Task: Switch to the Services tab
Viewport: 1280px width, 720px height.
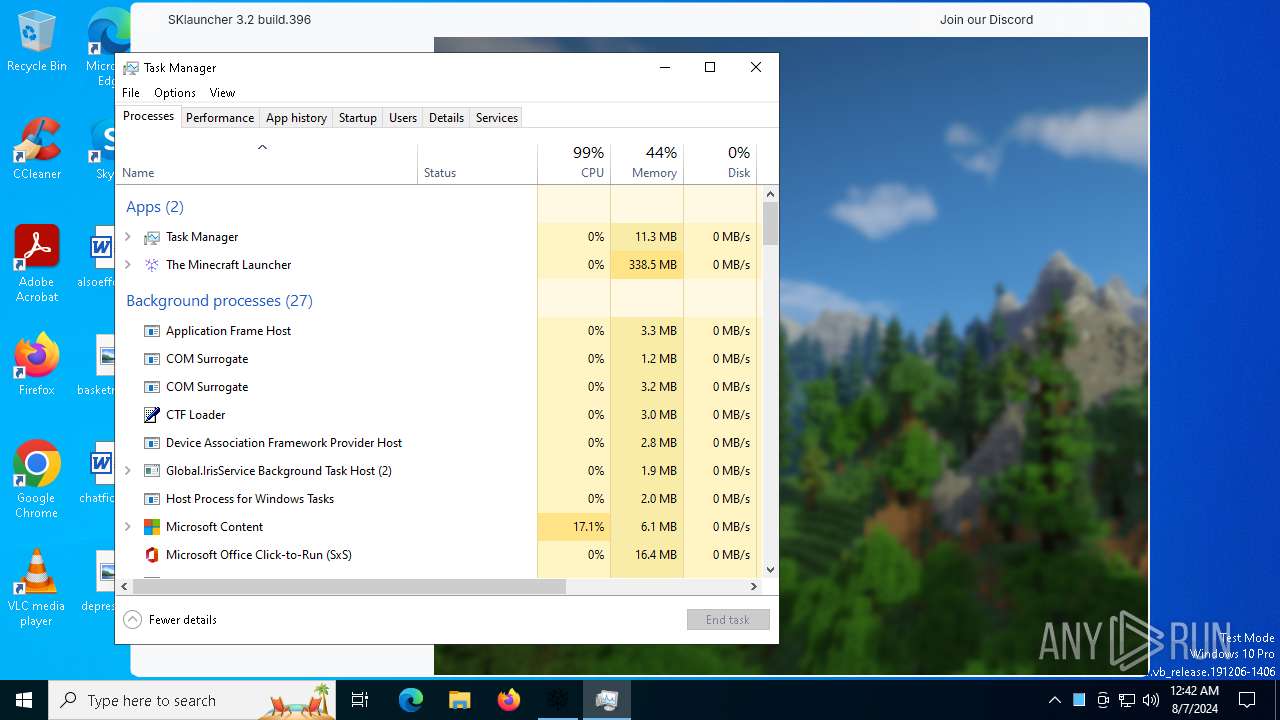Action: tap(497, 118)
